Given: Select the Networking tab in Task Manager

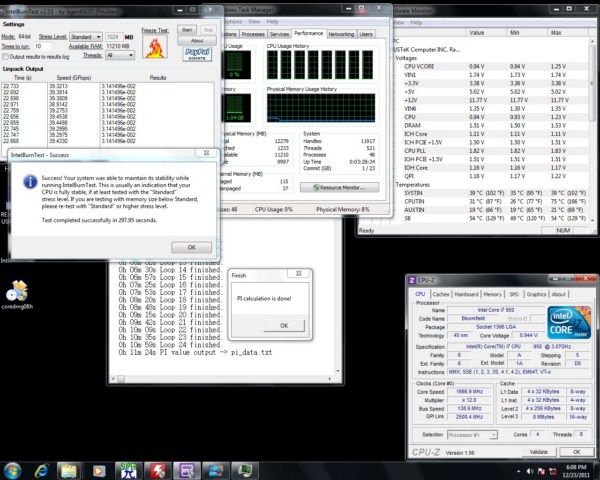Looking at the screenshot, I should pyautogui.click(x=341, y=34).
